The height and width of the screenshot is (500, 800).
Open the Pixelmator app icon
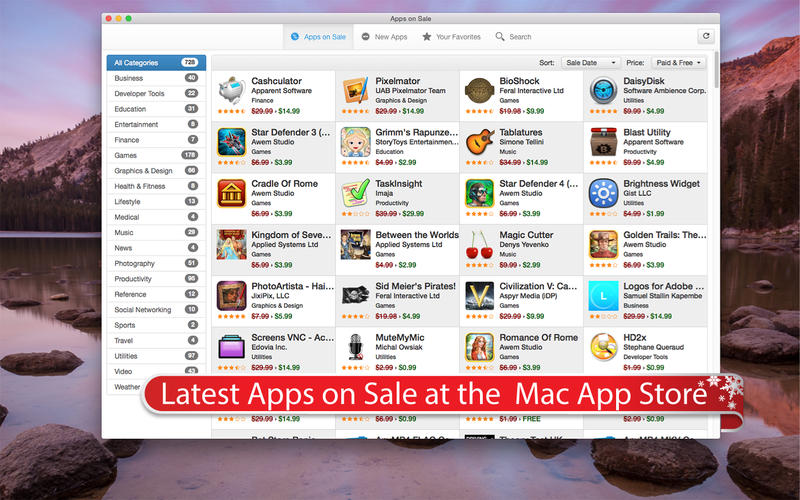tap(355, 90)
